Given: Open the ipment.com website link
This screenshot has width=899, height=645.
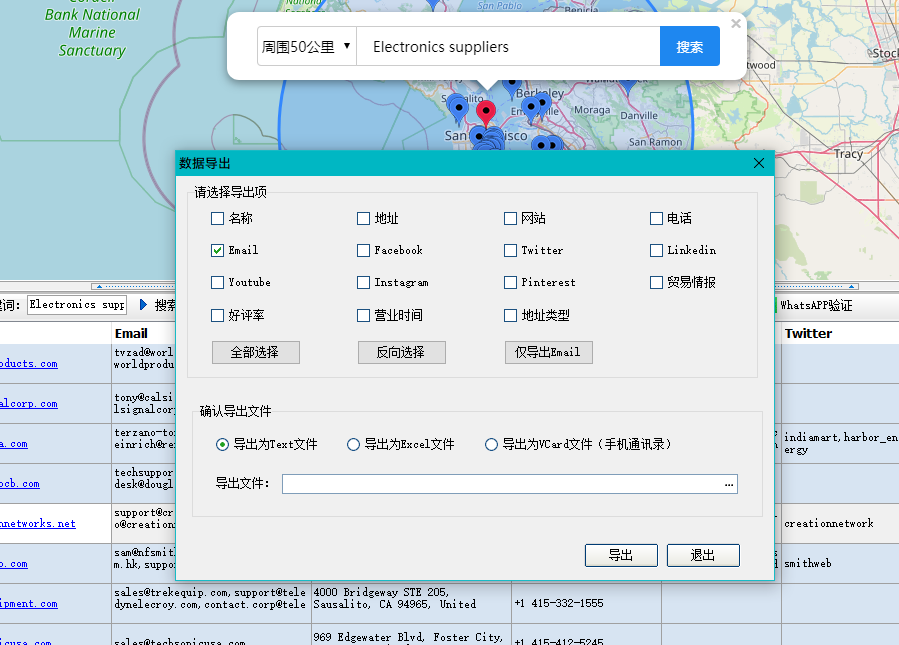Looking at the screenshot, I should pos(29,604).
